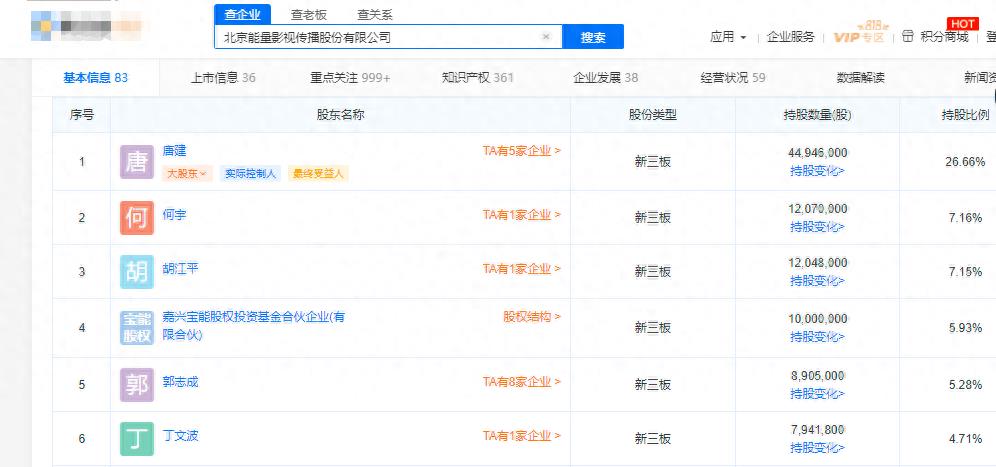Click the 持股数量(股) column header
Screen dimensions: 996x467
point(818,115)
